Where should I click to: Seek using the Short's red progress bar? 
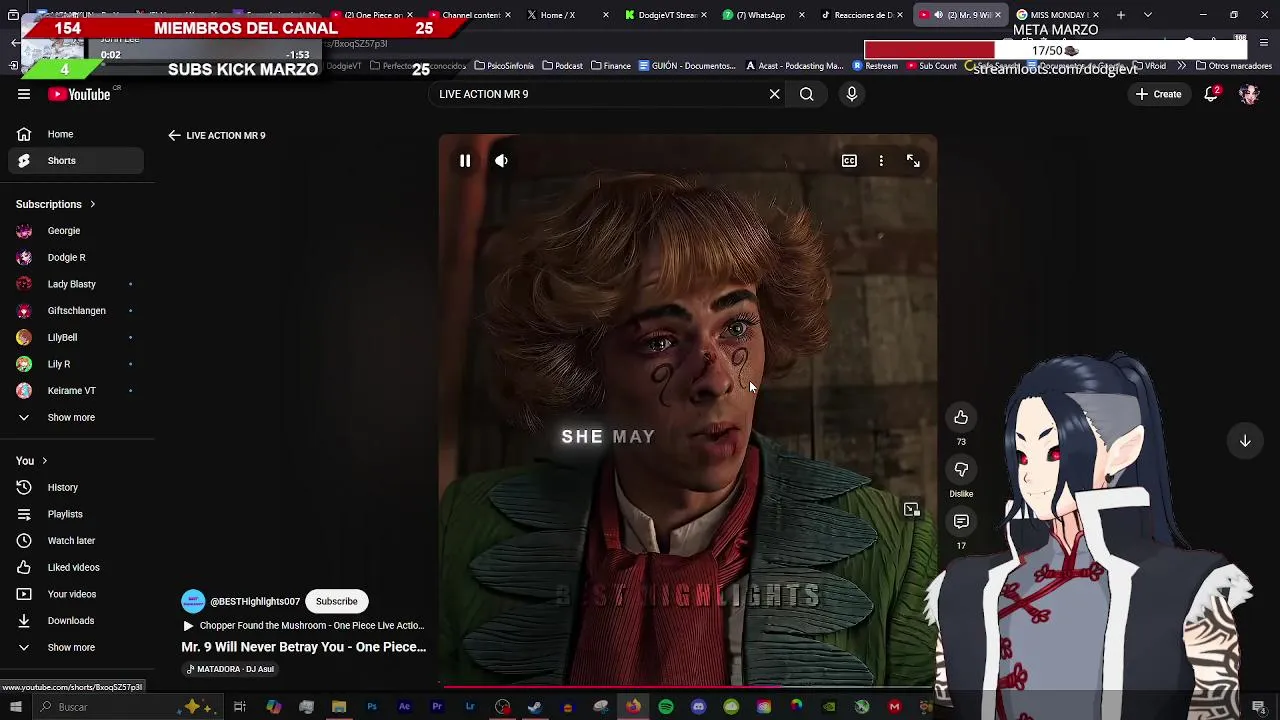point(688,686)
